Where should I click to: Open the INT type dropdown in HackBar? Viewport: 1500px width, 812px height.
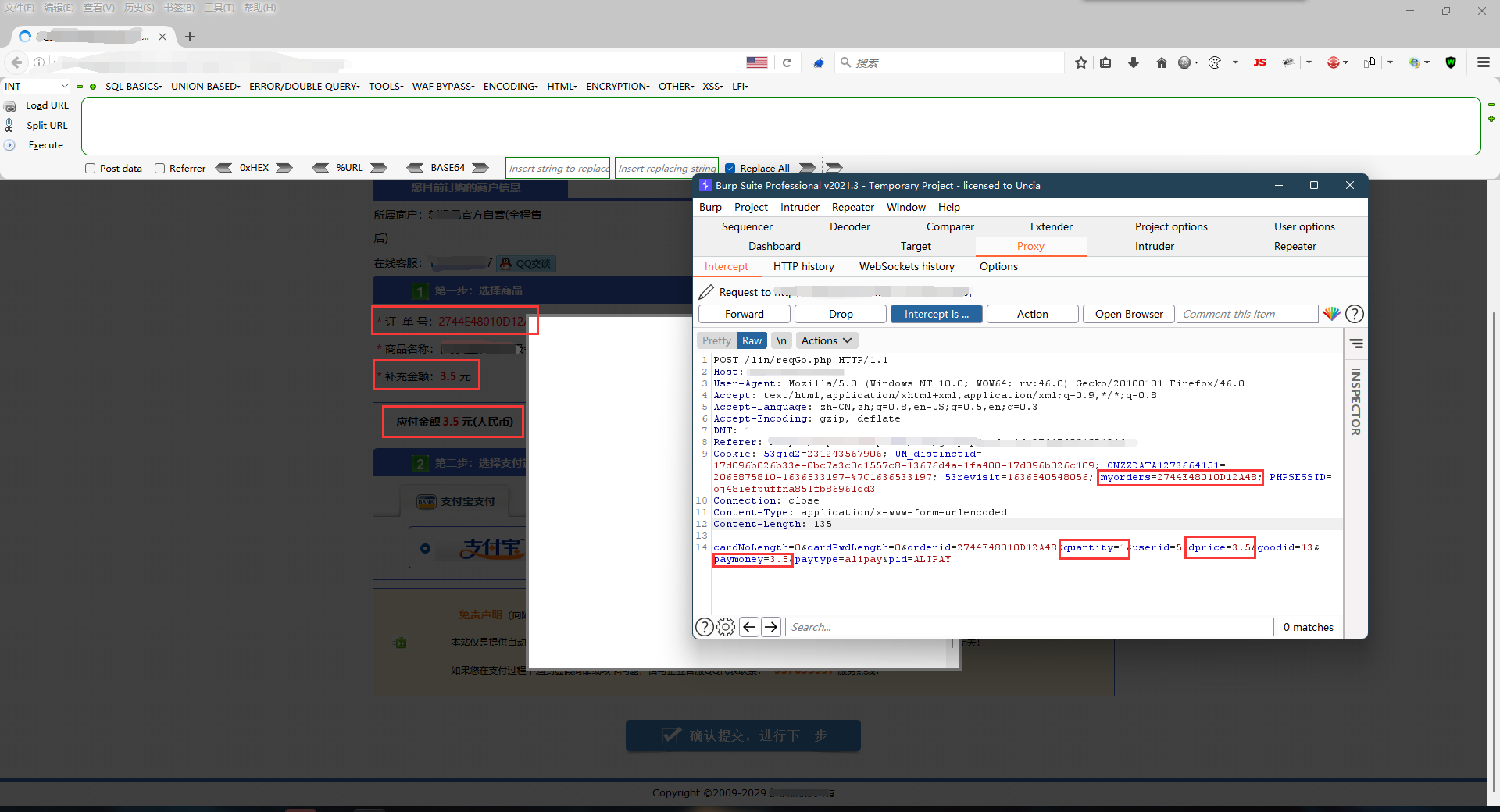(37, 87)
